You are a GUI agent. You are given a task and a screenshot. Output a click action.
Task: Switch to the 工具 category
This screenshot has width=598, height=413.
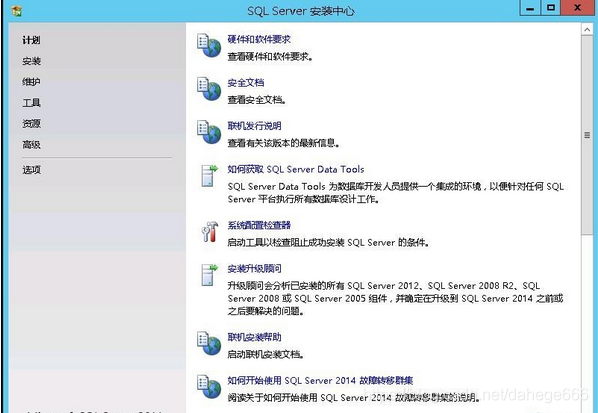31,103
